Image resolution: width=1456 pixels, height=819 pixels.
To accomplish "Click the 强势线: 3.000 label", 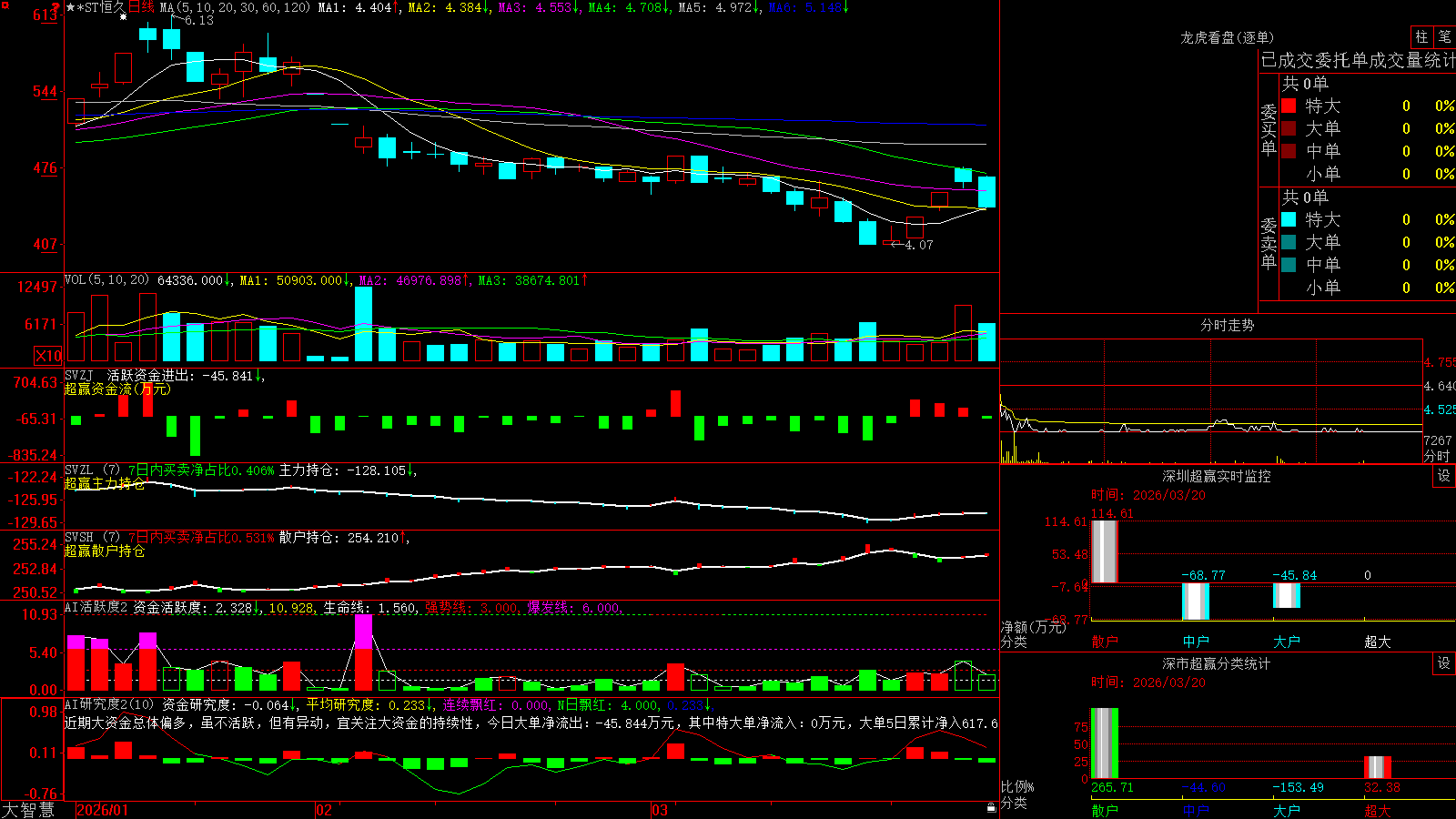I will click(x=471, y=608).
